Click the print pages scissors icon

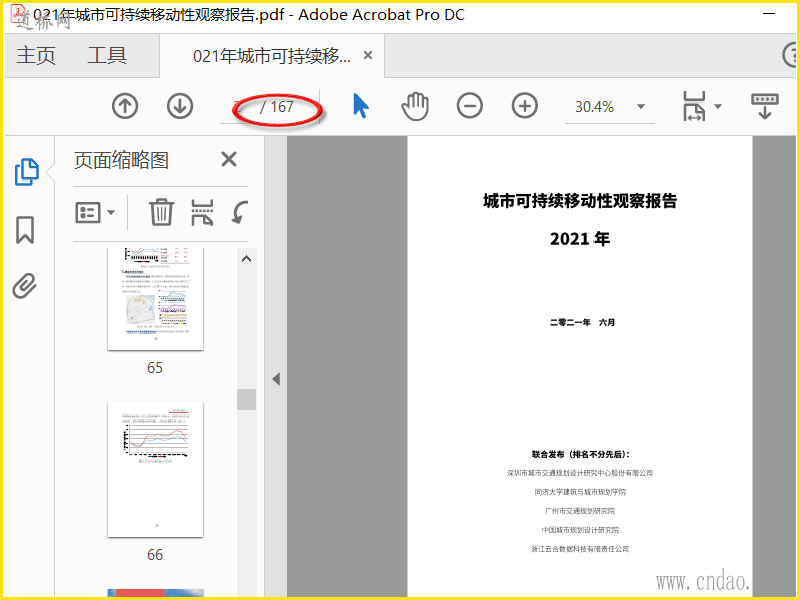pos(202,212)
